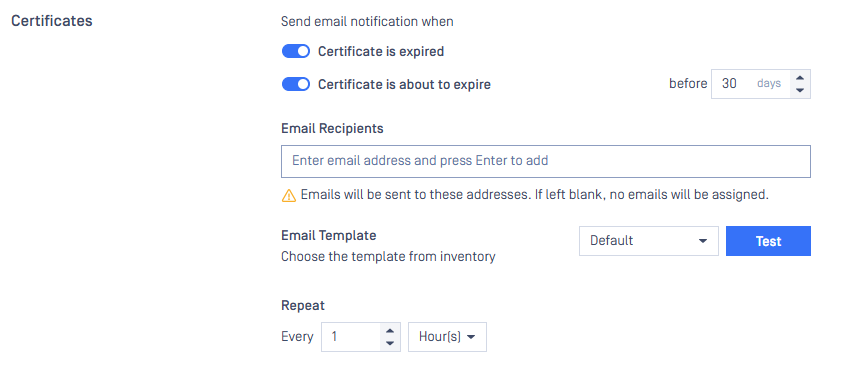Viewport: 855px width, 365px height.
Task: Click into the 30 days number field
Action: coord(750,83)
